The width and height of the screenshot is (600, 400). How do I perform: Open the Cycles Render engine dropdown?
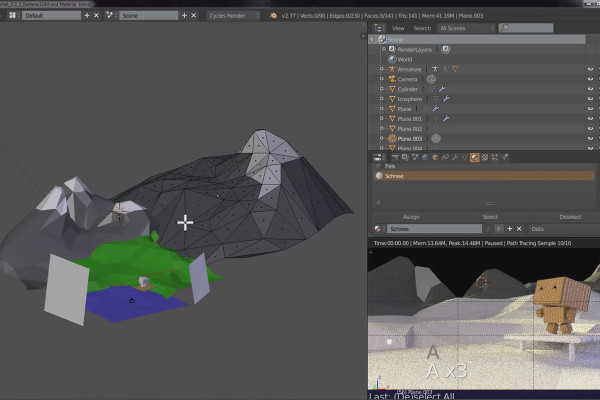[233, 16]
